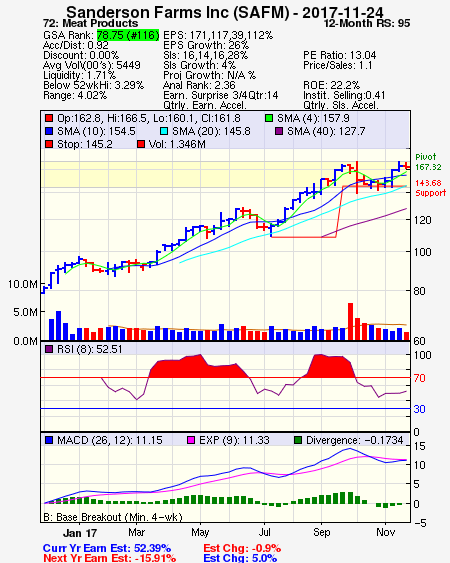The width and height of the screenshot is (450, 563).
Task: Click the green SMA (4) legend swatch
Action: [x=269, y=118]
